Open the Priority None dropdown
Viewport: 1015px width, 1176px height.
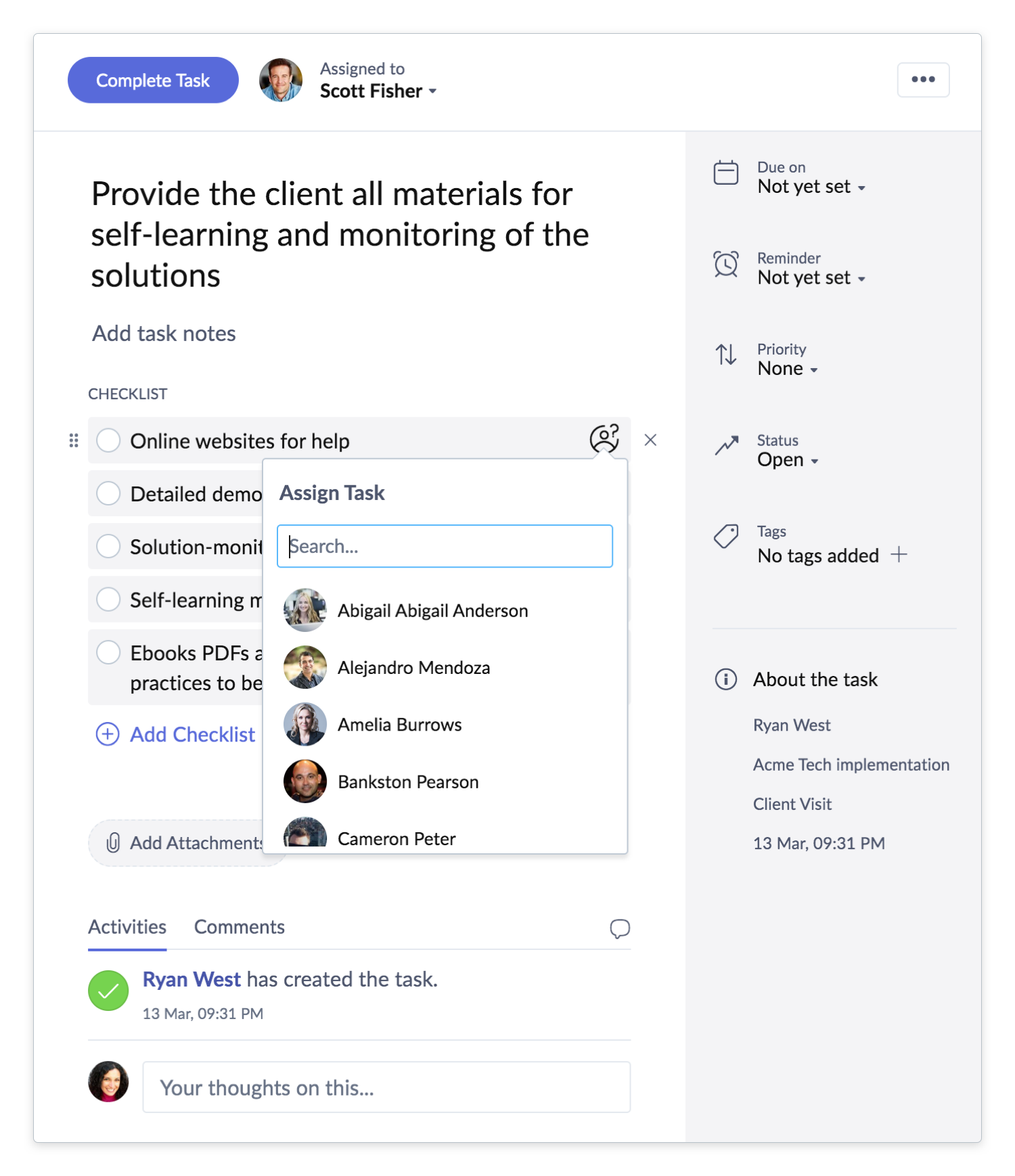788,369
